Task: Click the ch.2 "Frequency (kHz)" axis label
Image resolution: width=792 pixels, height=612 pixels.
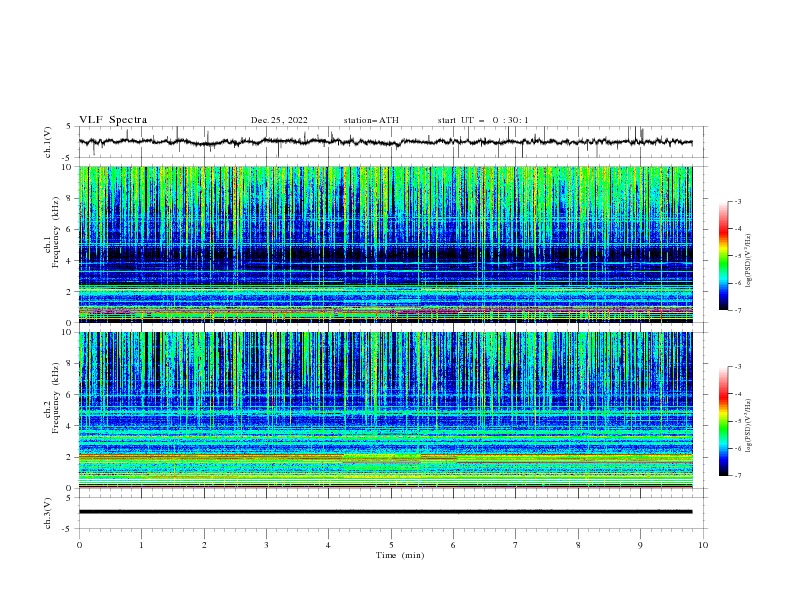Action: coord(56,398)
